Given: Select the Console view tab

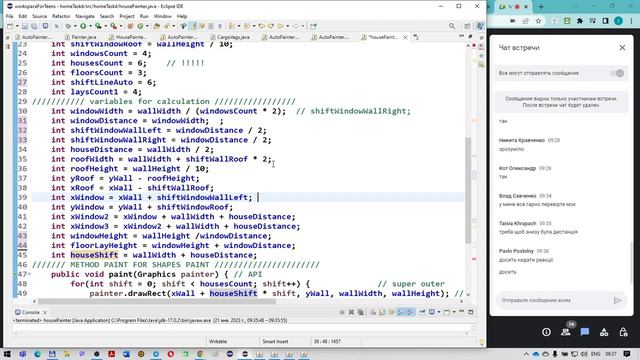Looking at the screenshot, I should coord(27,312).
